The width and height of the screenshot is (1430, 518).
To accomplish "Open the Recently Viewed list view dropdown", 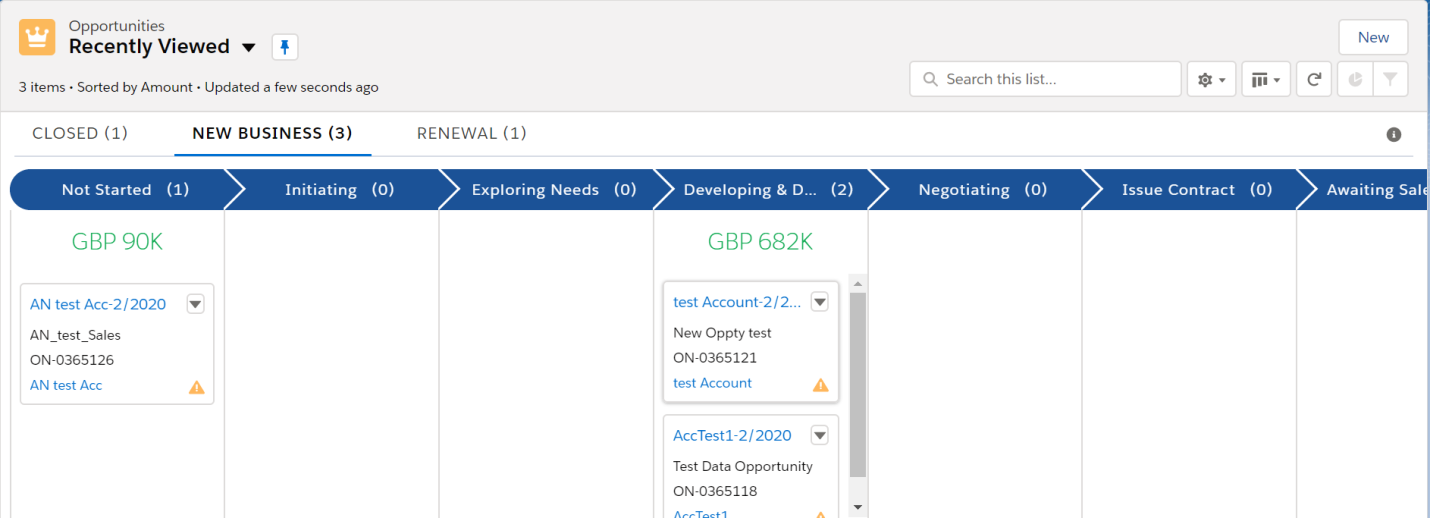I will click(x=249, y=47).
